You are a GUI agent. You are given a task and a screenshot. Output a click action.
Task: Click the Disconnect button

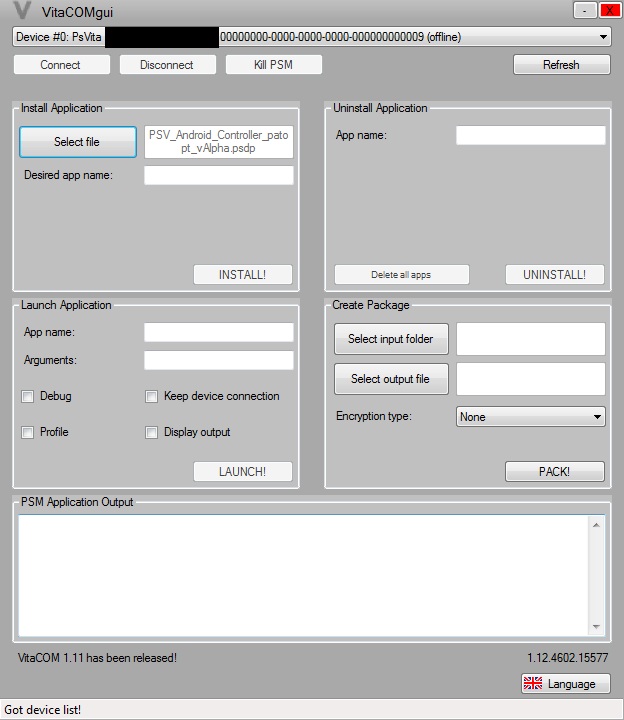[x=168, y=65]
